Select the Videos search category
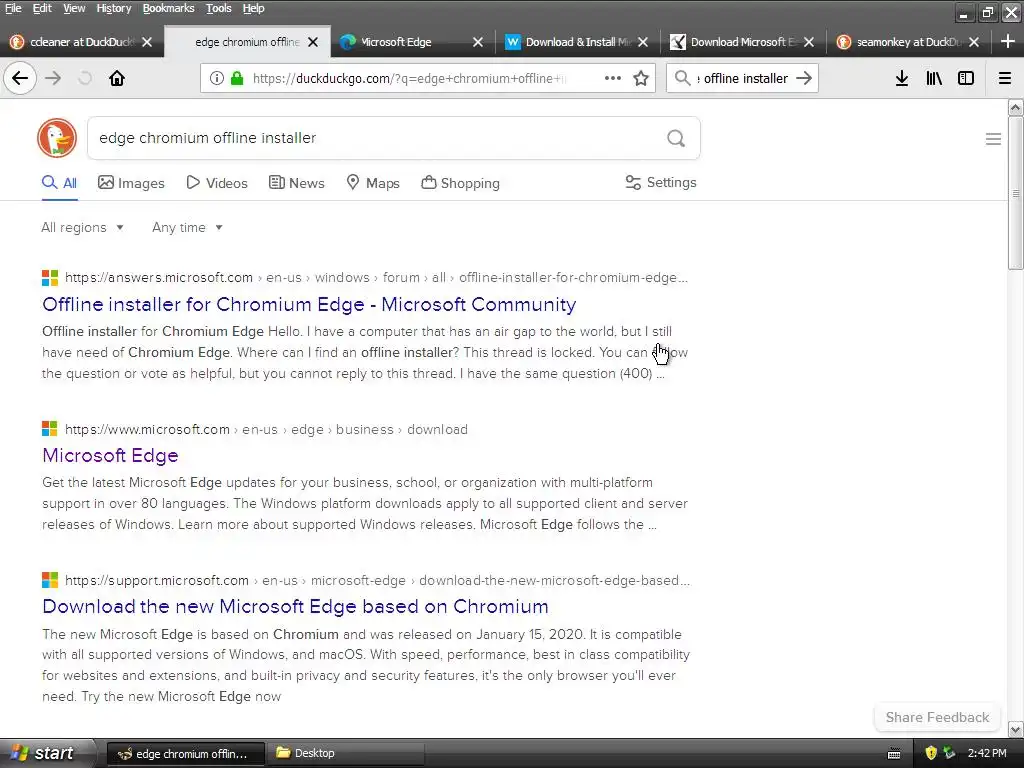The height and width of the screenshot is (768, 1024). click(x=217, y=183)
